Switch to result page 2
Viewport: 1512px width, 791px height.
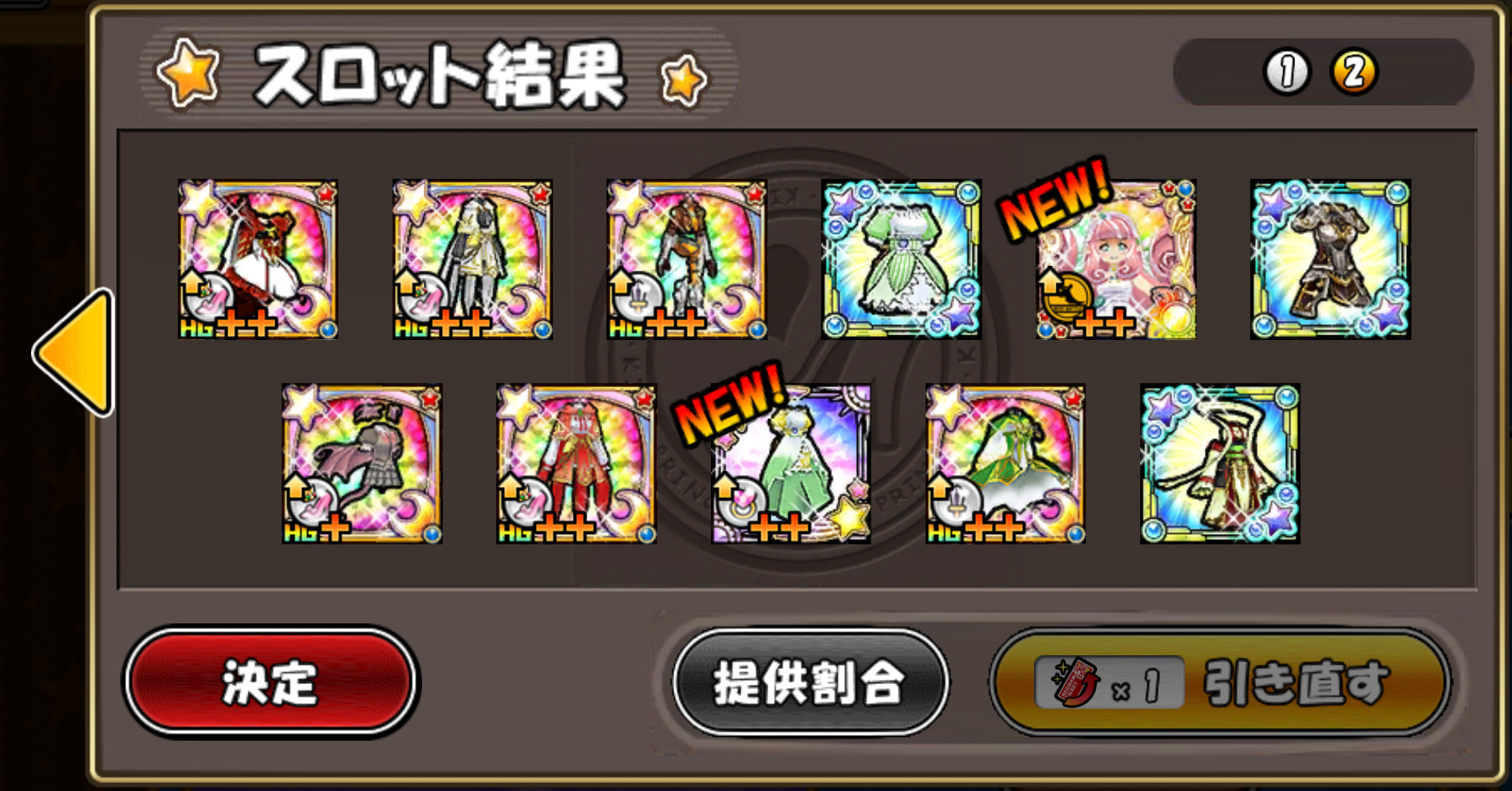(1354, 72)
